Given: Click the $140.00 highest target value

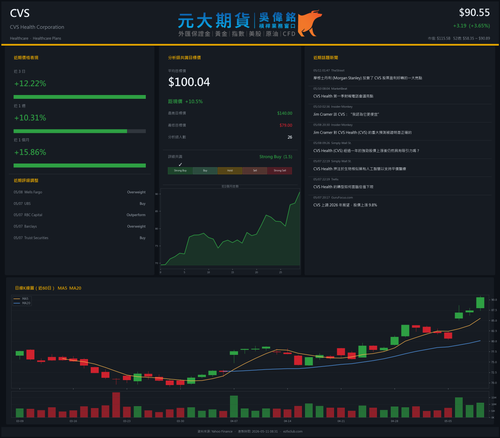Looking at the screenshot, I should [285, 113].
